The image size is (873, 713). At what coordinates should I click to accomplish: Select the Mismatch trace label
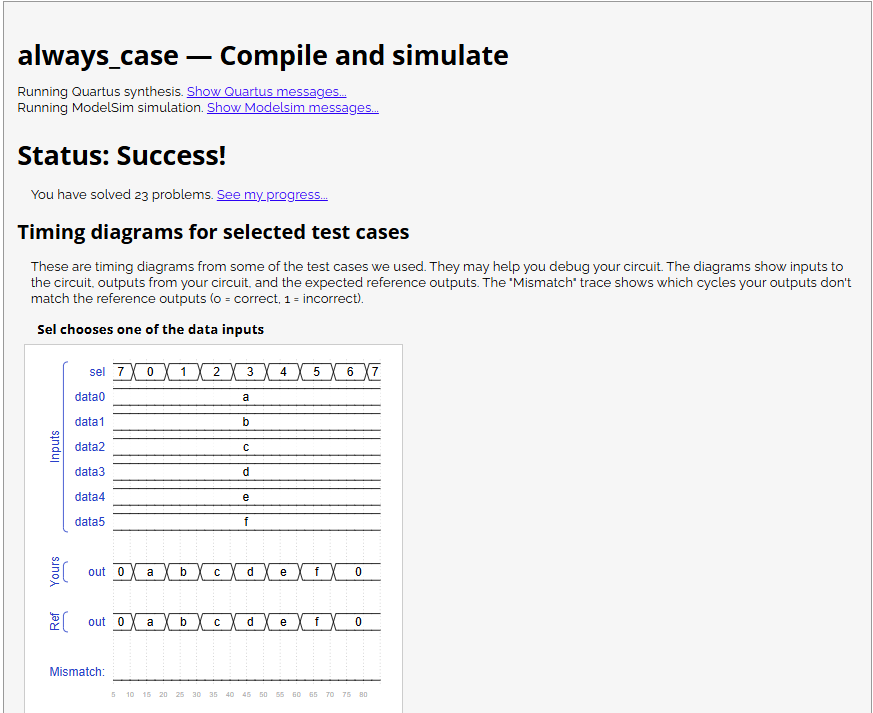coord(77,671)
